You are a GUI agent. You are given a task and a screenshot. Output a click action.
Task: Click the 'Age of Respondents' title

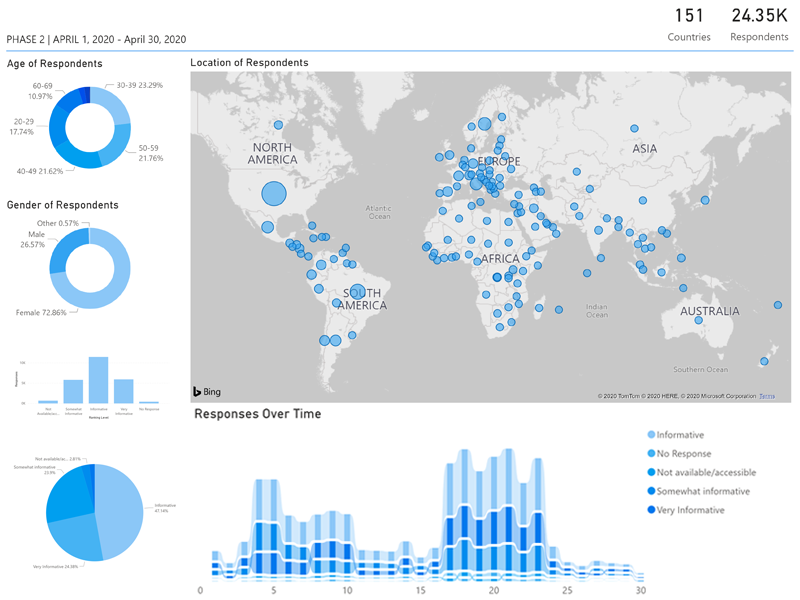click(x=55, y=64)
